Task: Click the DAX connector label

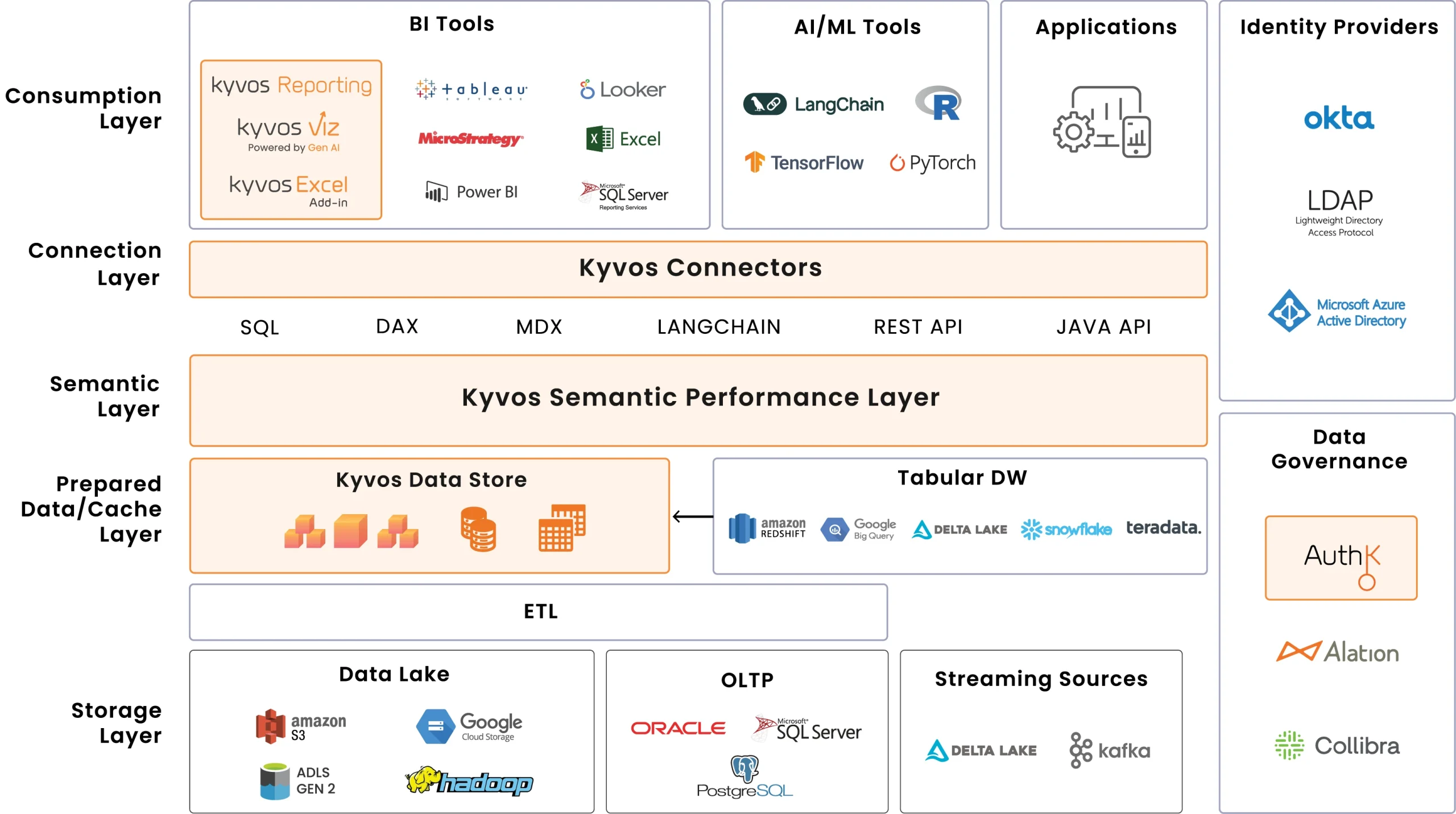Action: [x=397, y=326]
